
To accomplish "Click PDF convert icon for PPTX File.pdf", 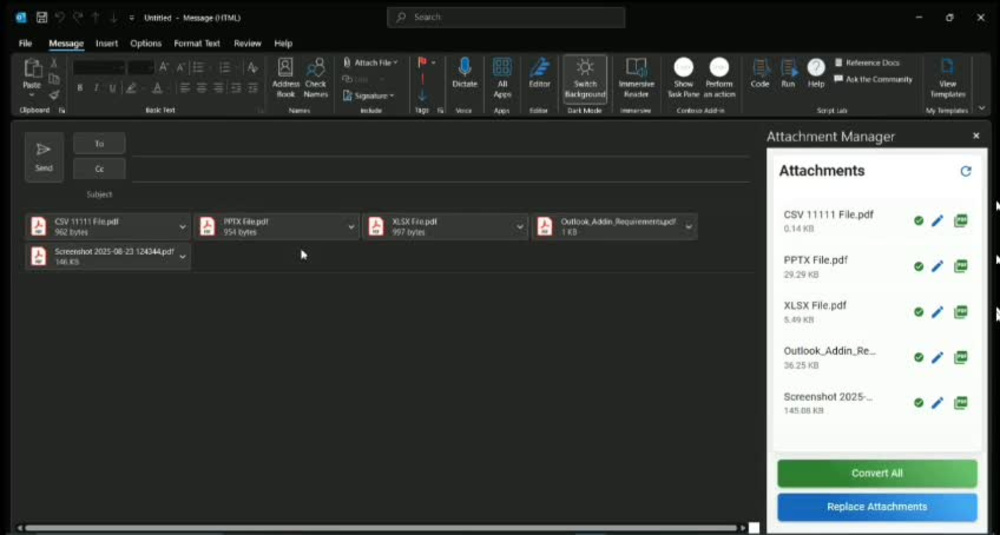I will (960, 267).
